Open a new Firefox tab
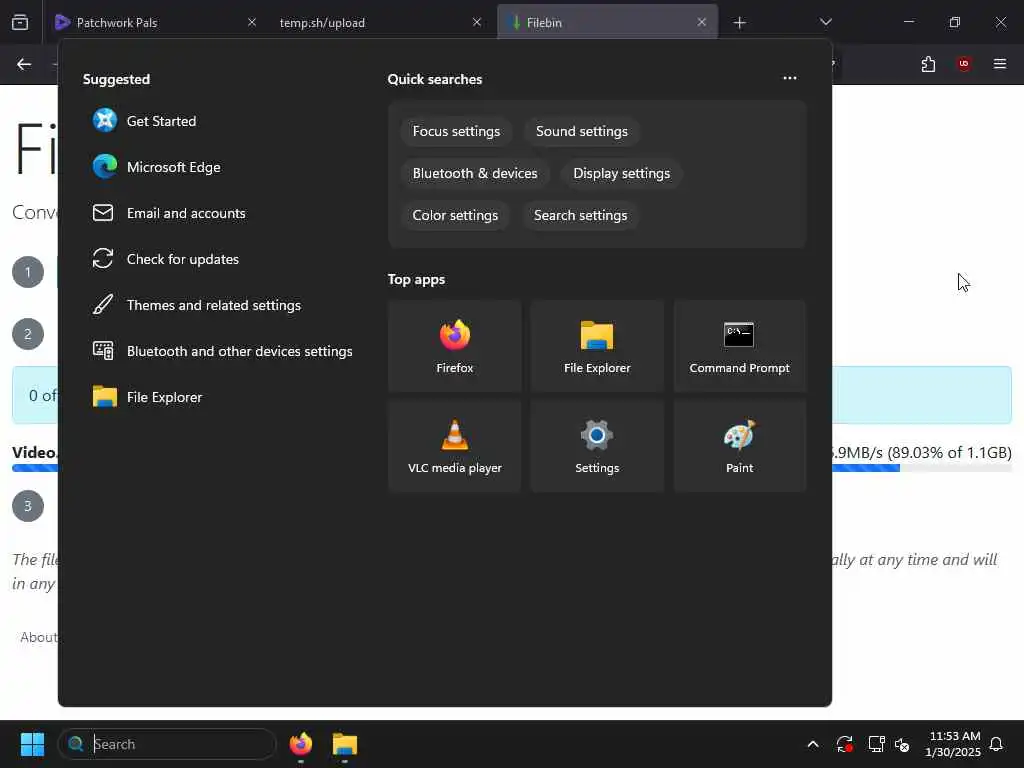 coord(739,23)
